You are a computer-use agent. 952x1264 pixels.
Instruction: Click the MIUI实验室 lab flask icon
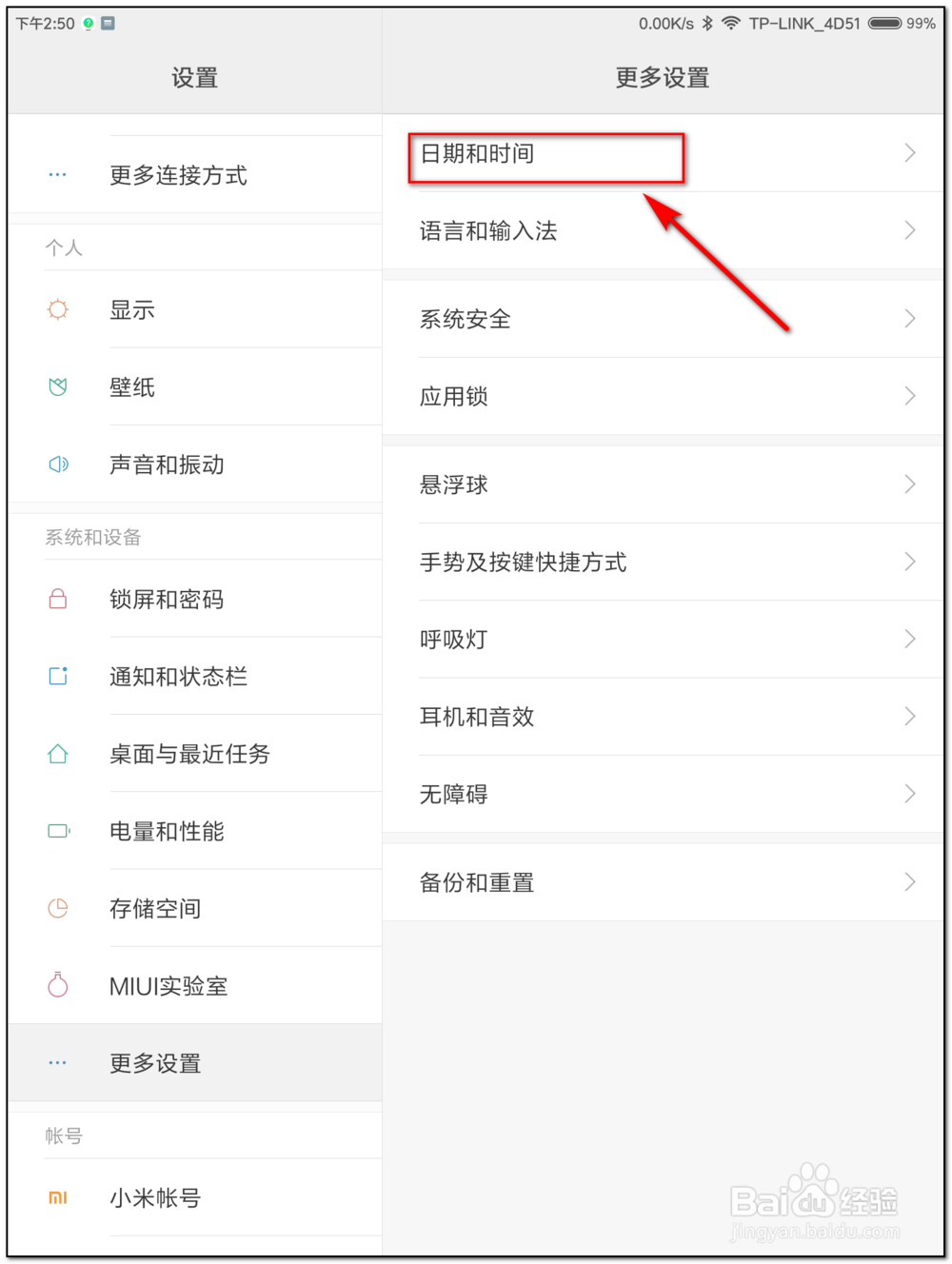click(x=57, y=986)
